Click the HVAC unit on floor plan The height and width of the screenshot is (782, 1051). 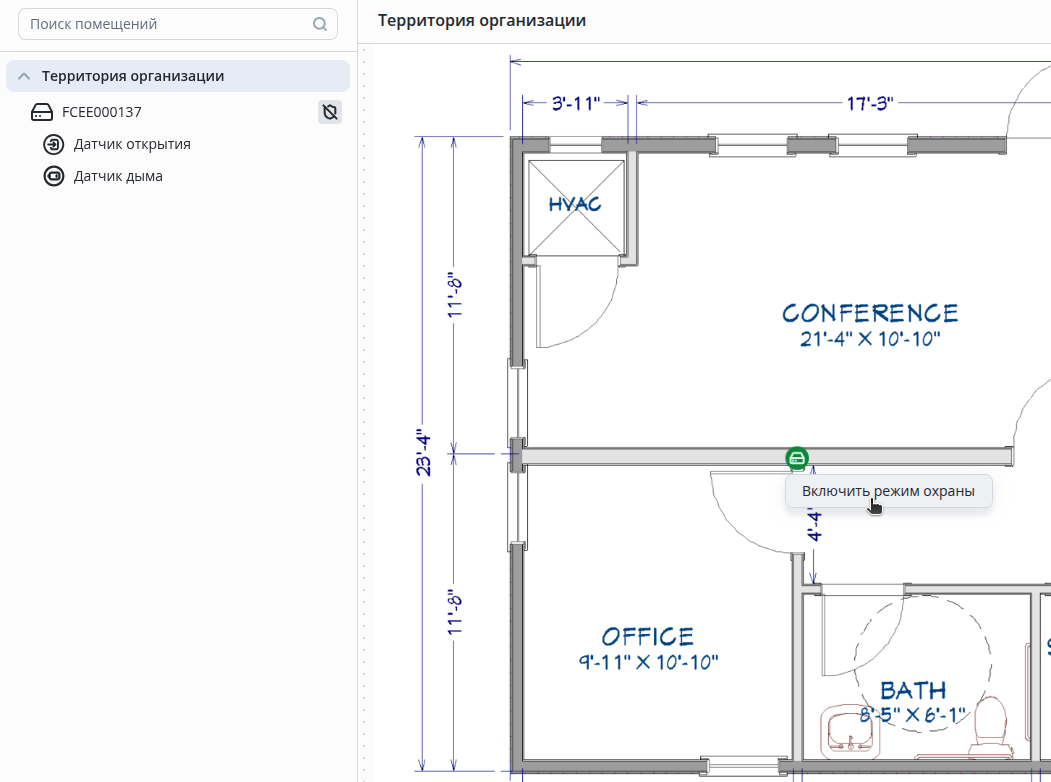point(575,205)
